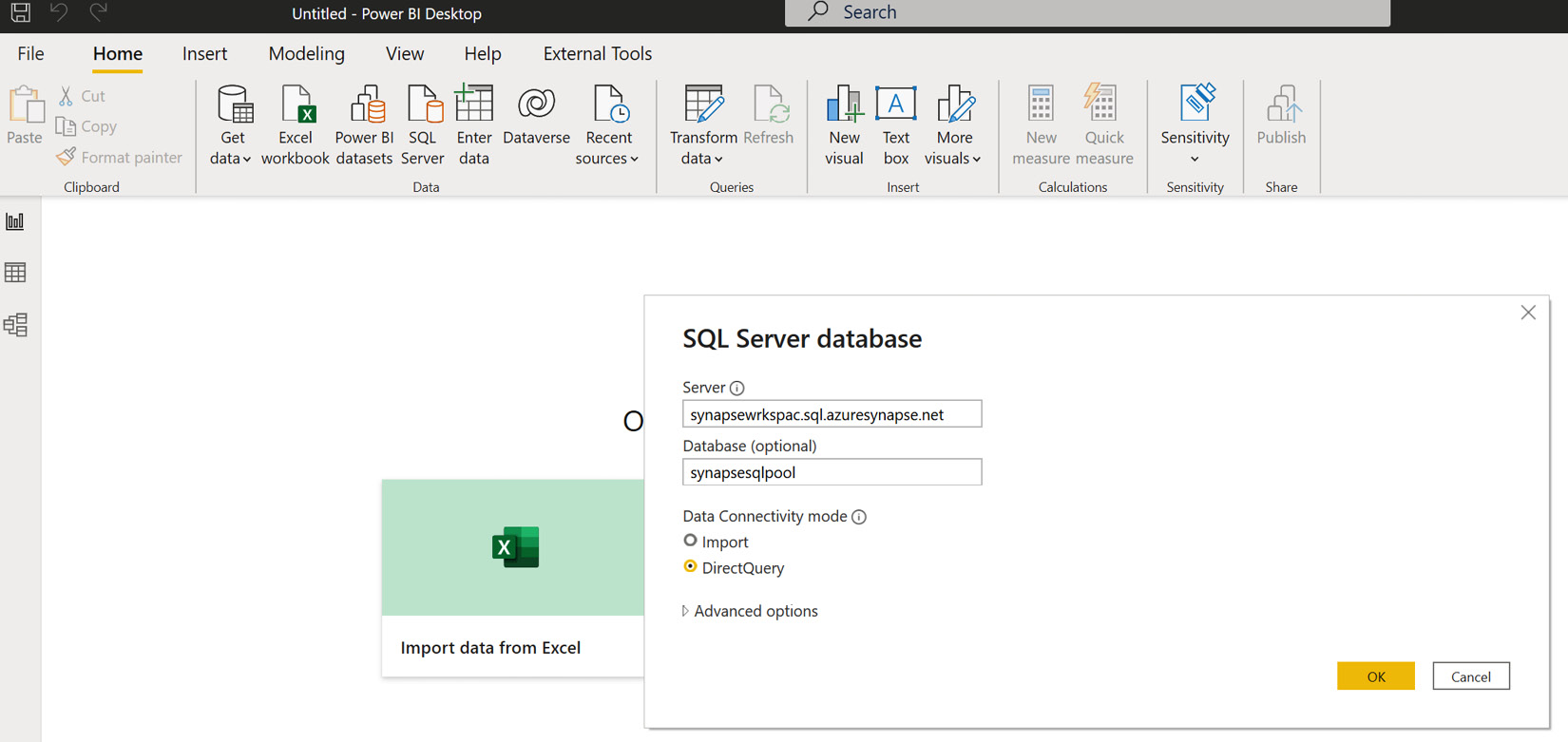The width and height of the screenshot is (1568, 742).
Task: Click Data Connectivity mode info icon
Action: tap(859, 517)
